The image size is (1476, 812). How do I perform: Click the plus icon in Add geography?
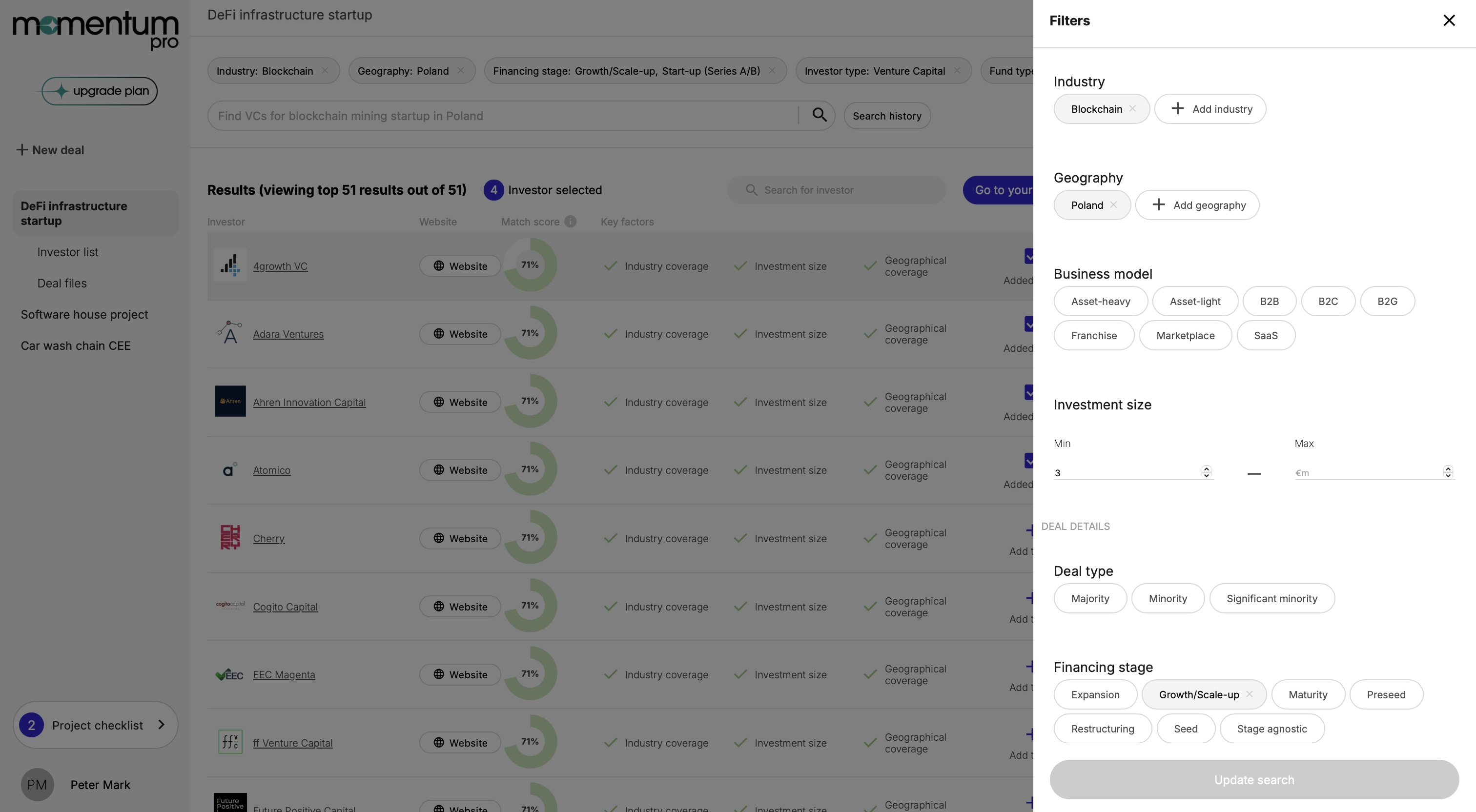[x=1159, y=204]
